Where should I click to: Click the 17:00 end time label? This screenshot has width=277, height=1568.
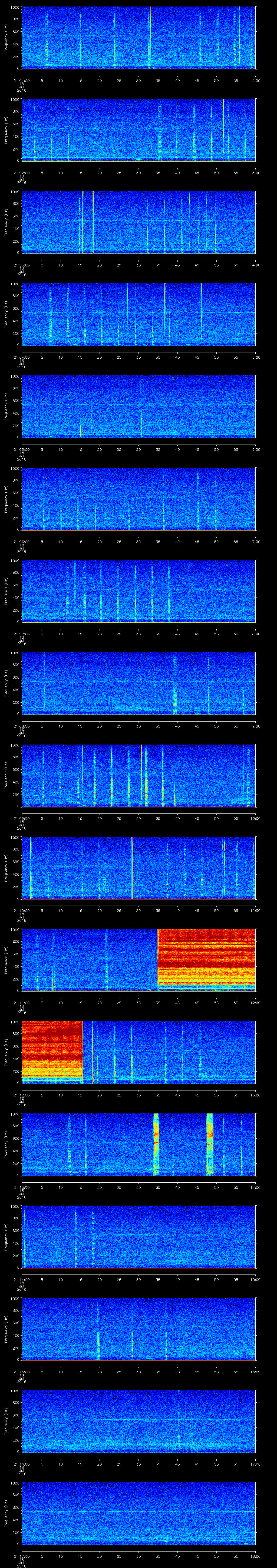coord(255,1464)
